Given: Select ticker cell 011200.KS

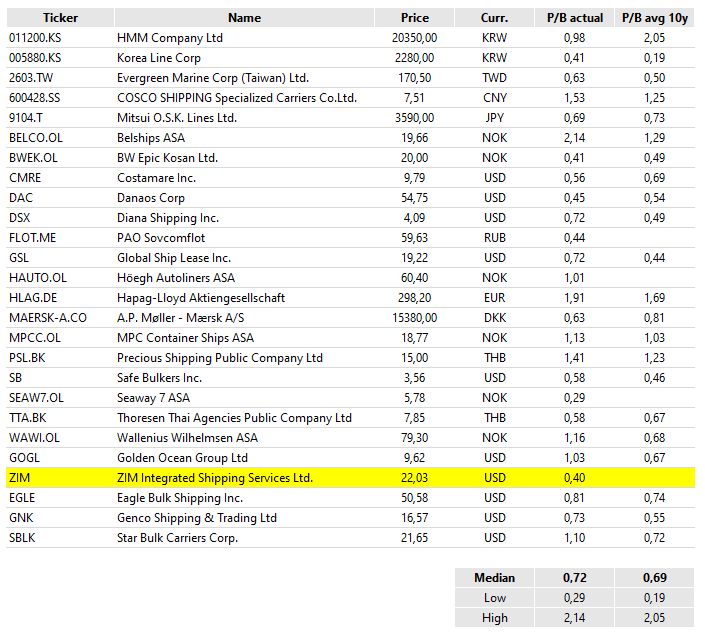Looking at the screenshot, I should coord(60,38).
